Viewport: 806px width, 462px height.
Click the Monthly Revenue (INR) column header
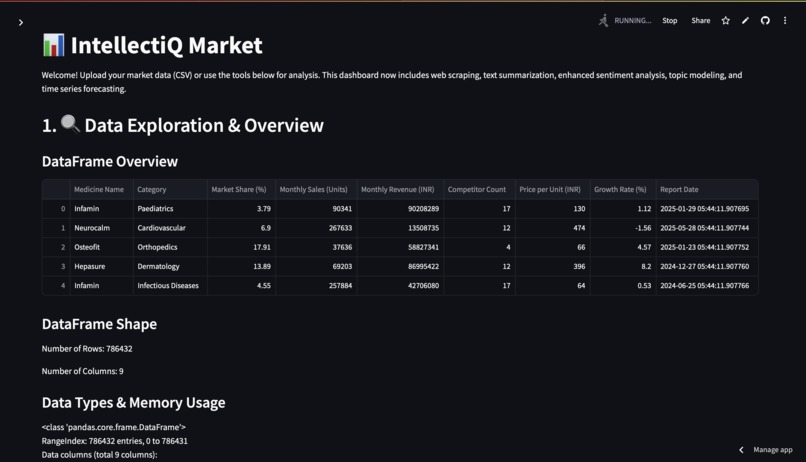click(400, 189)
